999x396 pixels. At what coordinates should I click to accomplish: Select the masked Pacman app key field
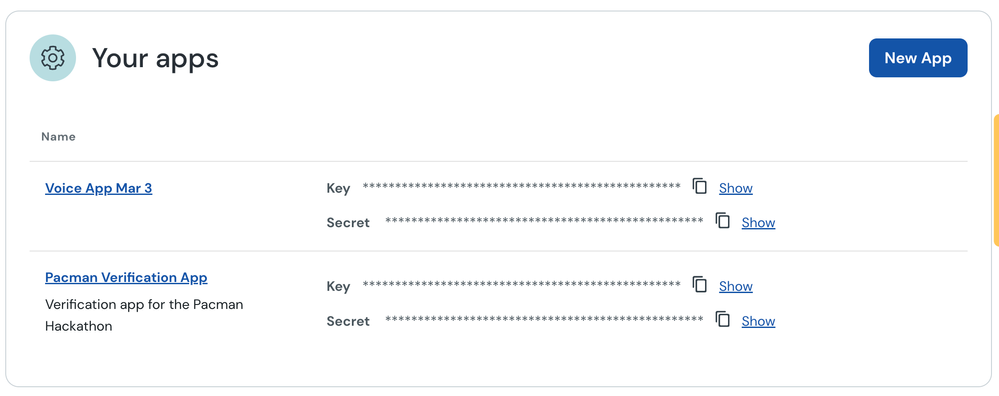522,285
